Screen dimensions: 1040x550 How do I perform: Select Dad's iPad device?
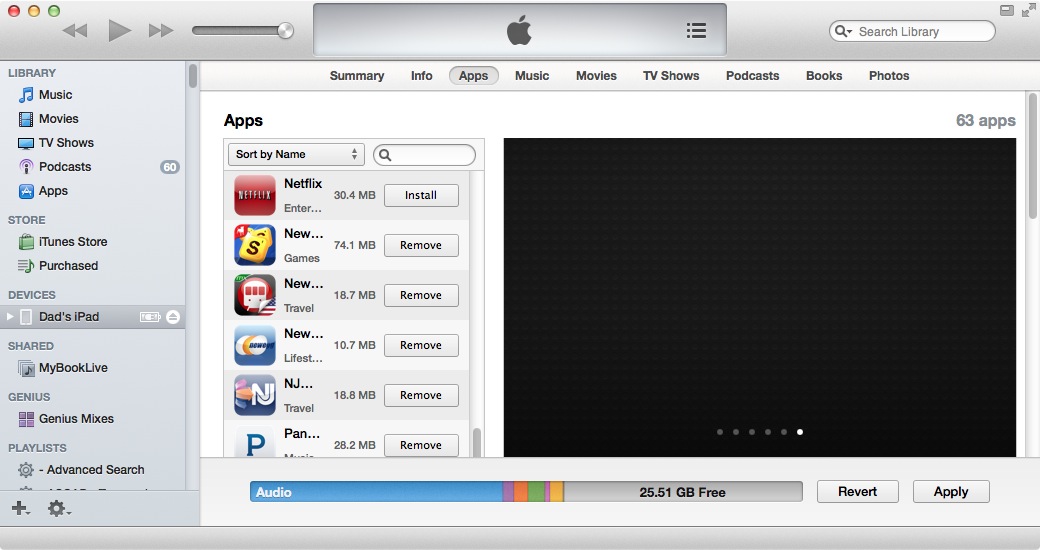pos(68,316)
